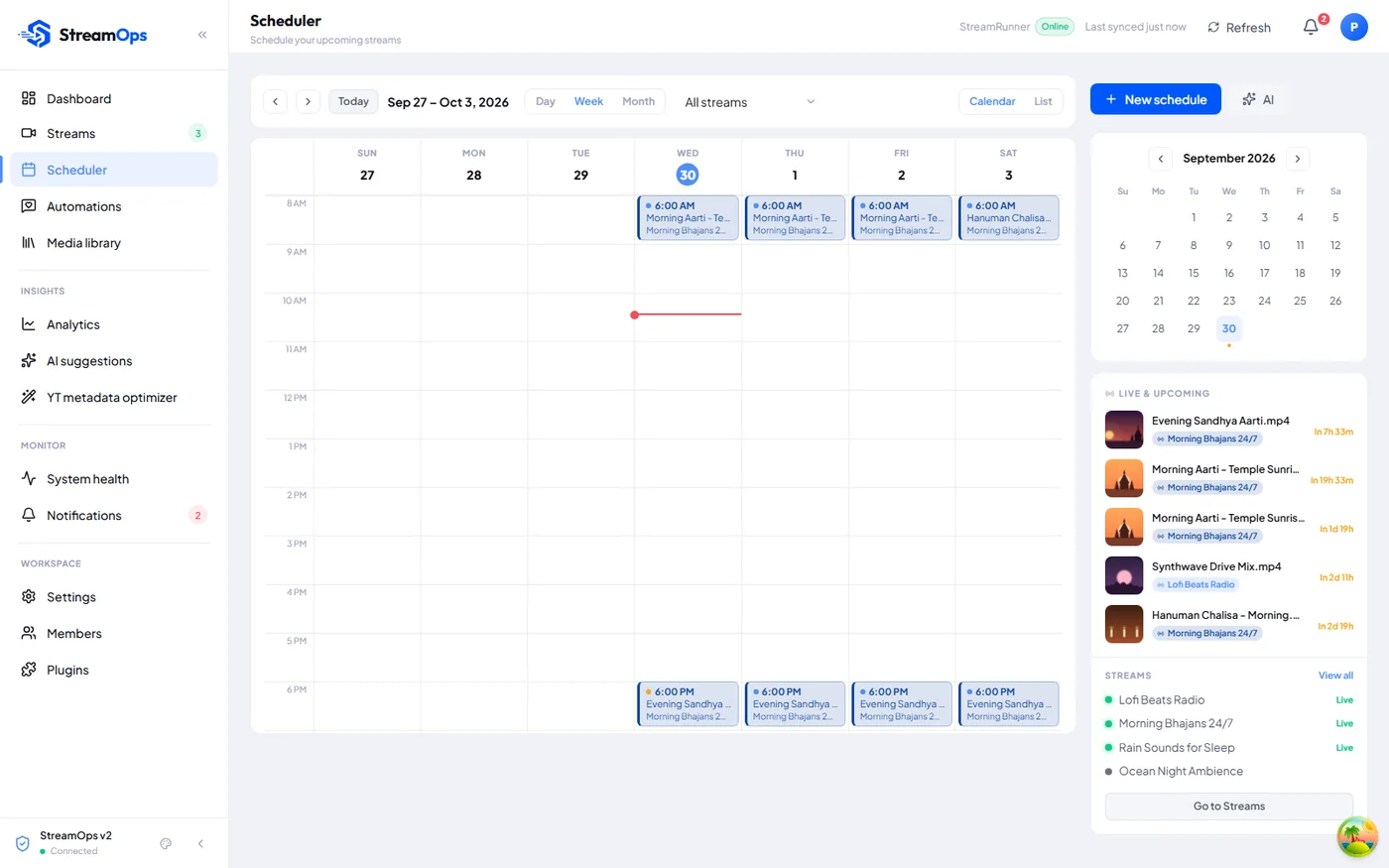
Task: Open the View all streams link
Action: tap(1335, 676)
